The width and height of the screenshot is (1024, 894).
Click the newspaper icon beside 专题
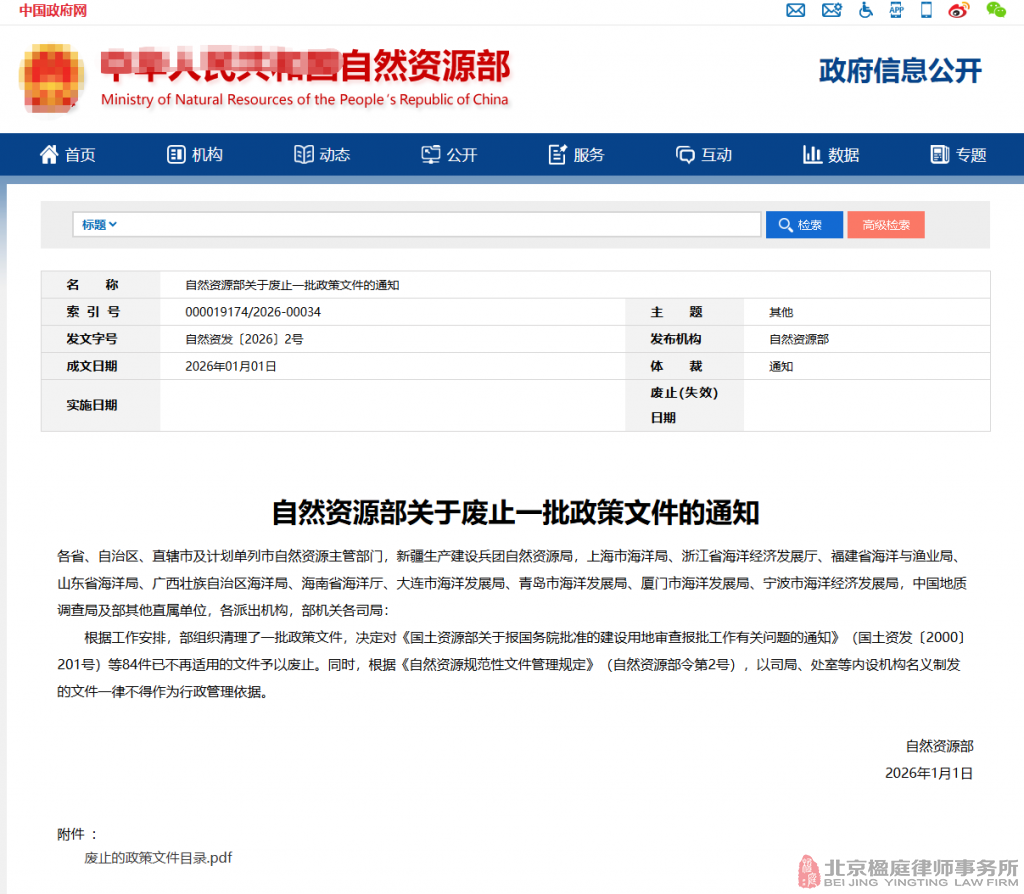940,155
